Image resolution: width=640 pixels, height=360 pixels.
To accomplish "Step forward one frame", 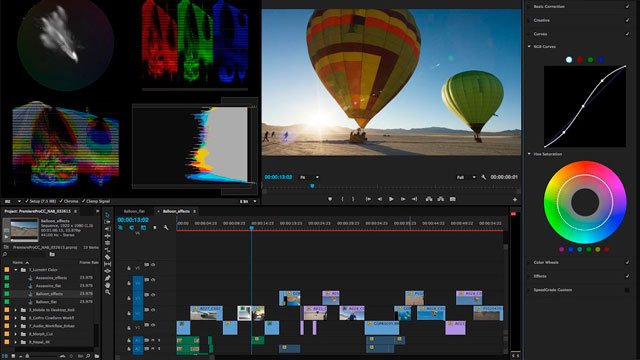I will pyautogui.click(x=403, y=199).
